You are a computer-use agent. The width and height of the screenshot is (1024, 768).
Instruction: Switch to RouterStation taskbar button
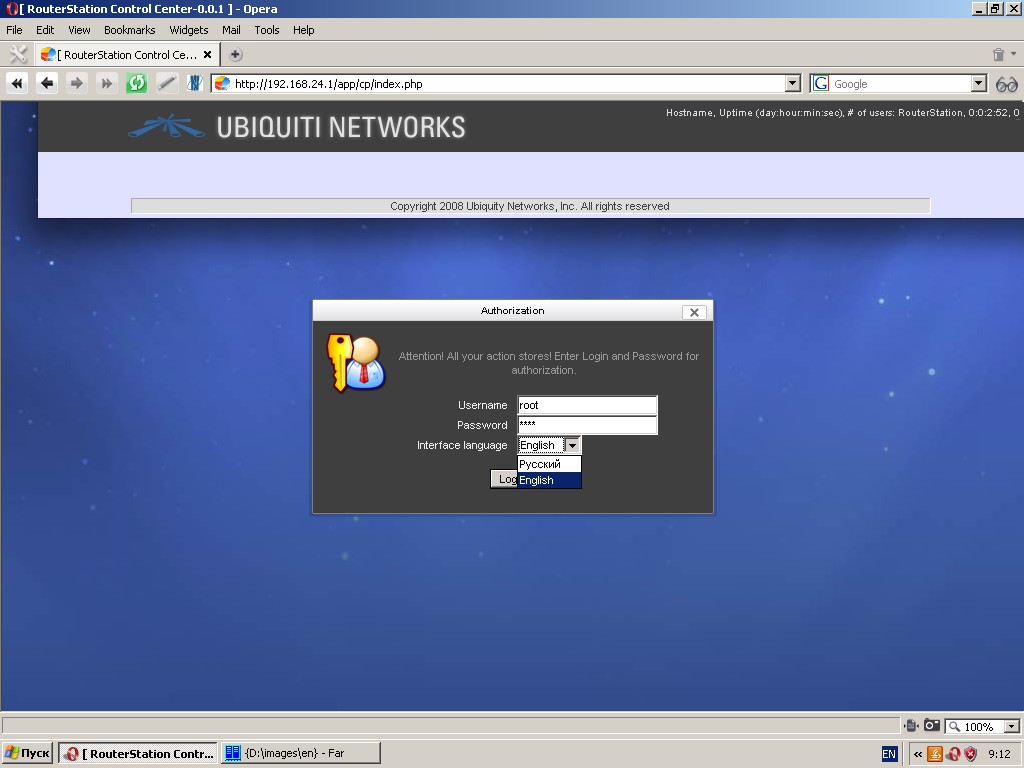tap(138, 754)
